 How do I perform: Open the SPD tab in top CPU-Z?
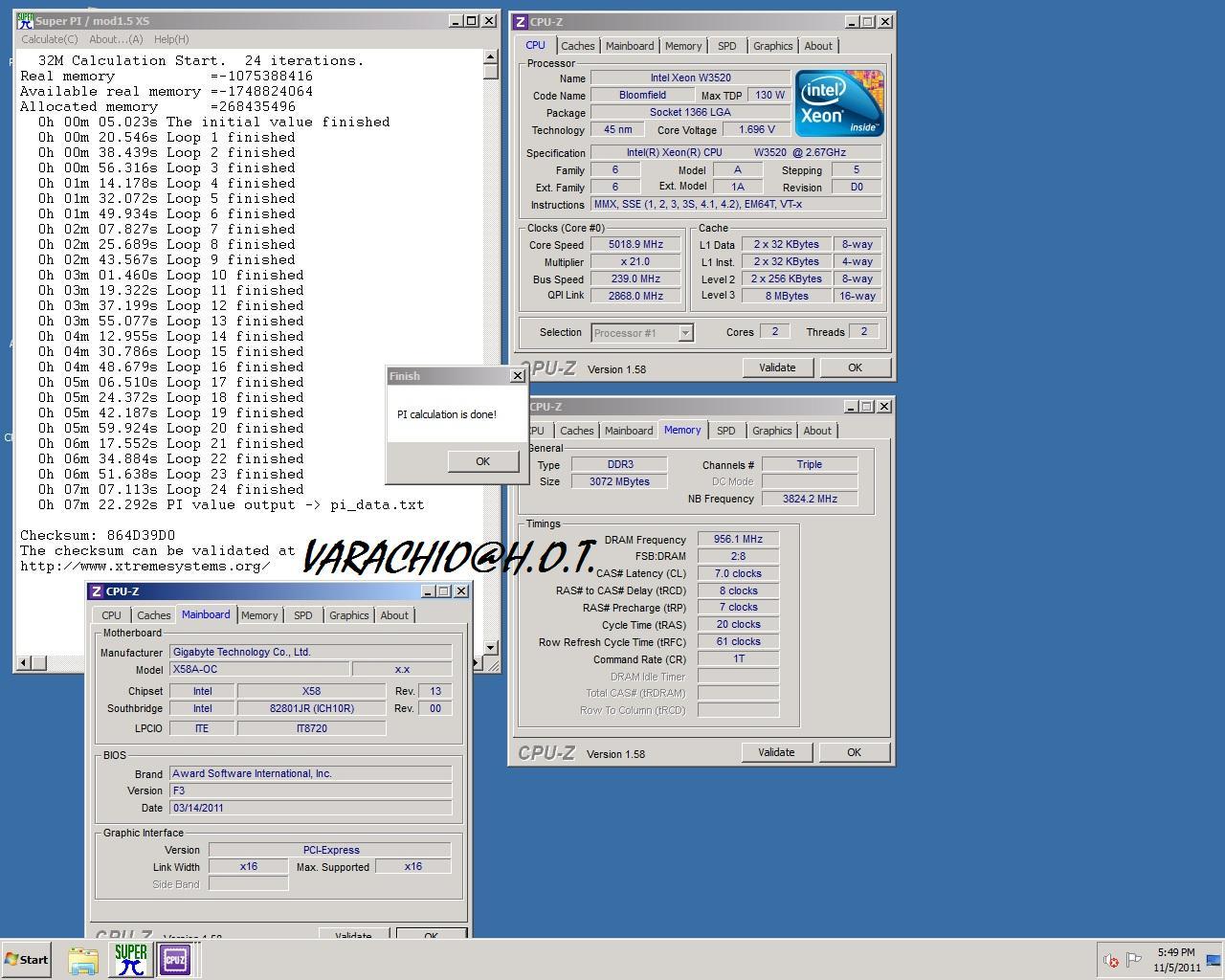click(x=727, y=46)
